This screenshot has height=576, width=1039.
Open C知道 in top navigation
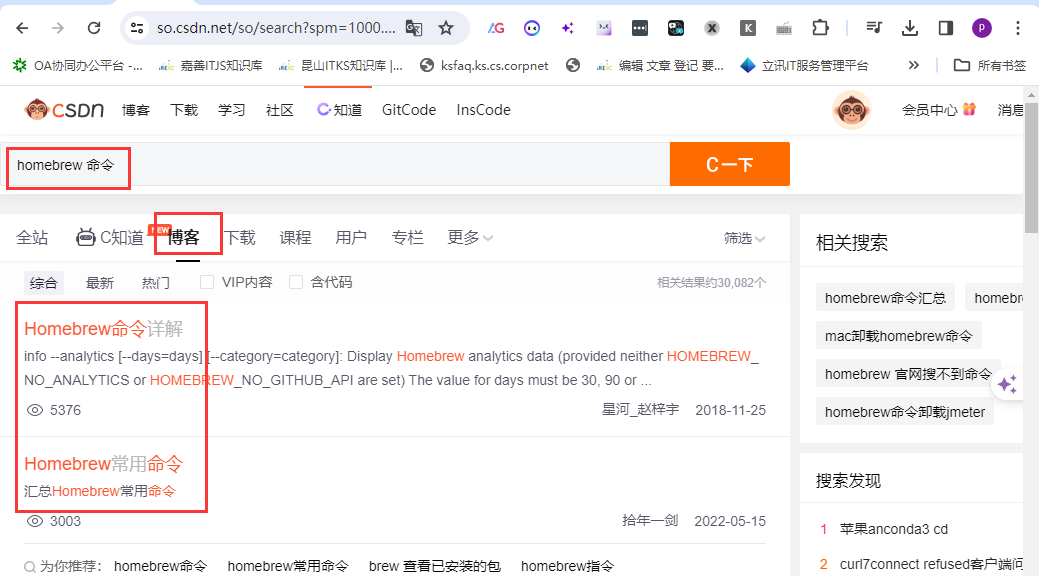[x=339, y=110]
